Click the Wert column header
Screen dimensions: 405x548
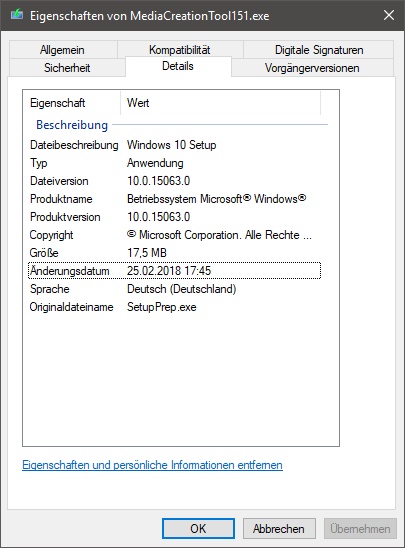coord(220,103)
